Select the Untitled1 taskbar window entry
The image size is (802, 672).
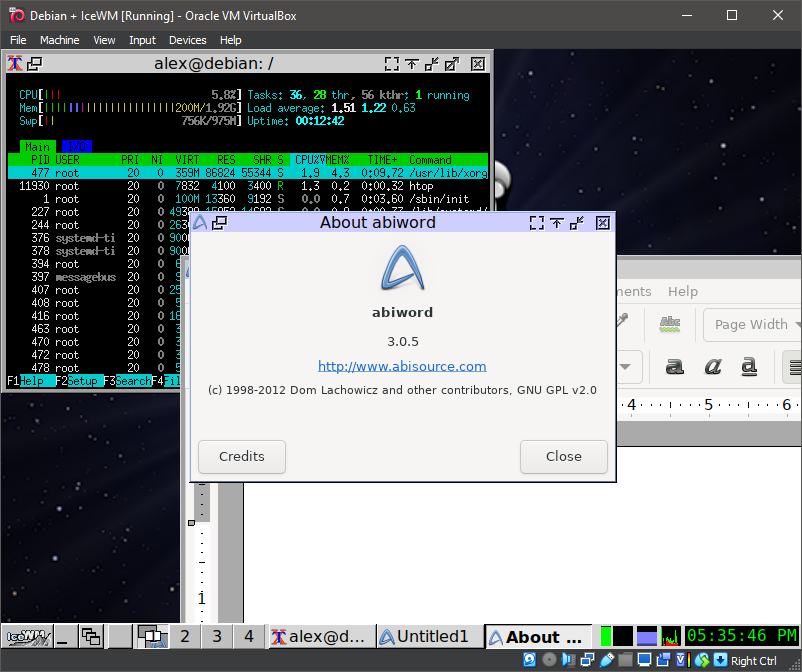[424, 636]
